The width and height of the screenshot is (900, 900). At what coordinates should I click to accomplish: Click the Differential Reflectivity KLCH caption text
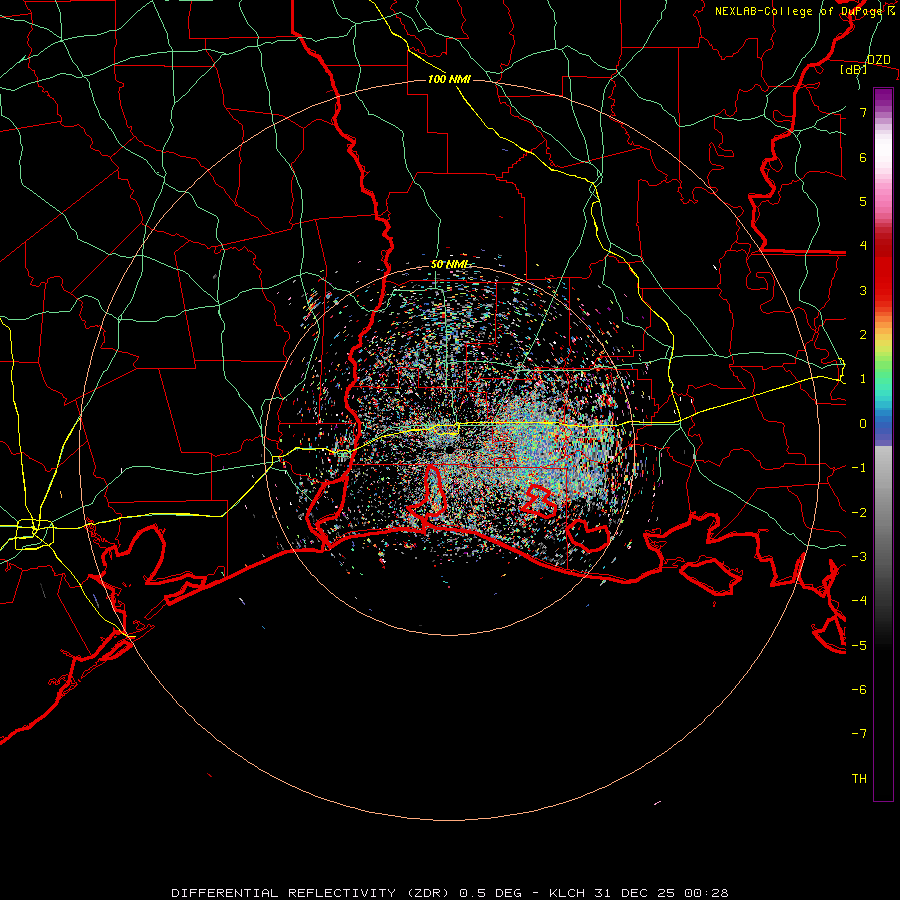(449, 893)
